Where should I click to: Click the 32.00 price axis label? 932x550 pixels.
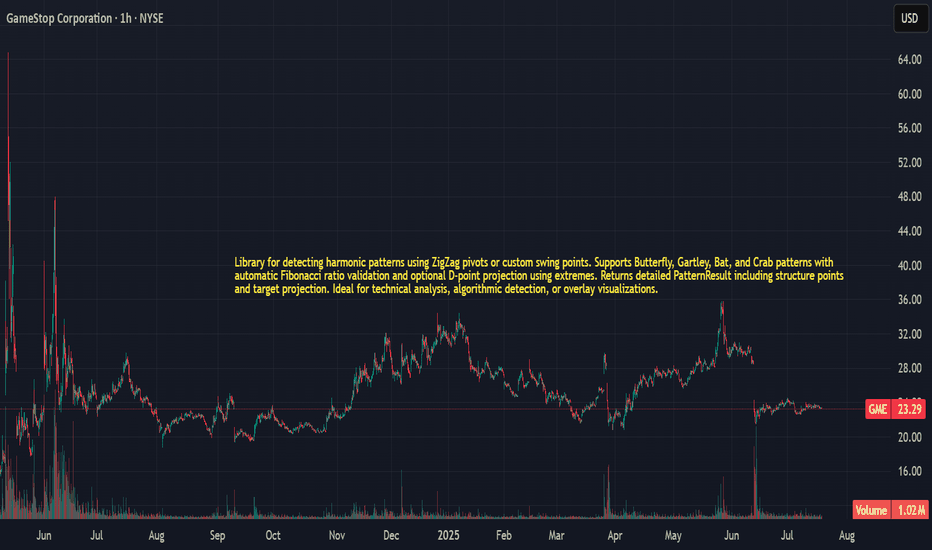(x=909, y=334)
